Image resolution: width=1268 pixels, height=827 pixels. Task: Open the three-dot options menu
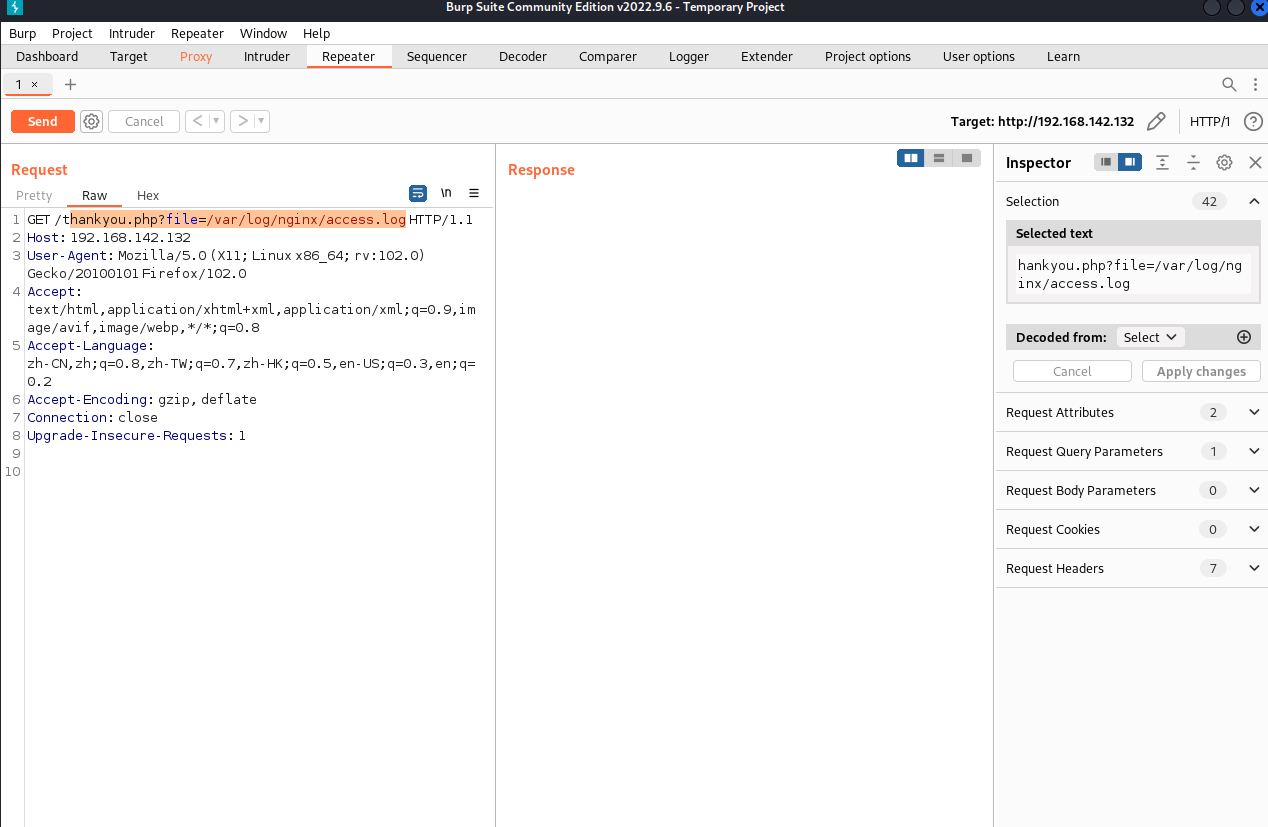[x=1255, y=84]
